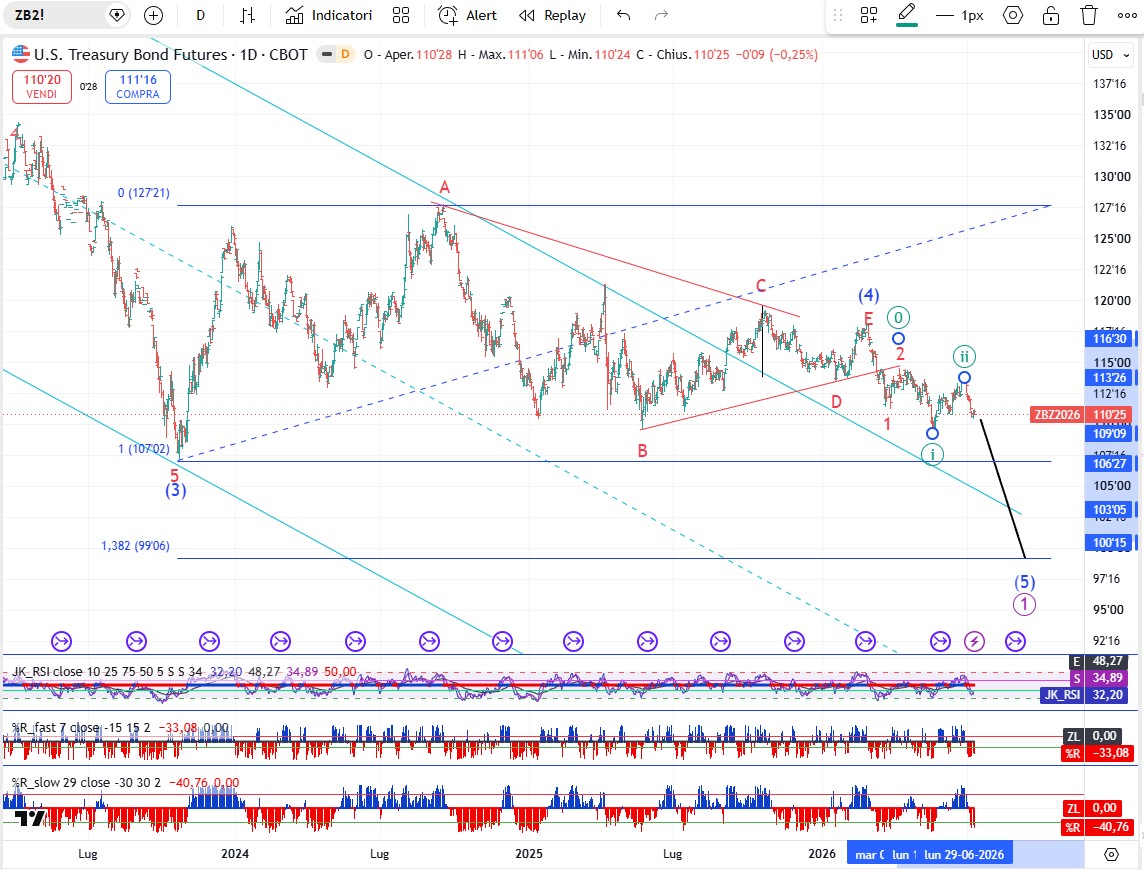Open the chart style candles selector
Screen dimensions: 1144x870
click(248, 15)
